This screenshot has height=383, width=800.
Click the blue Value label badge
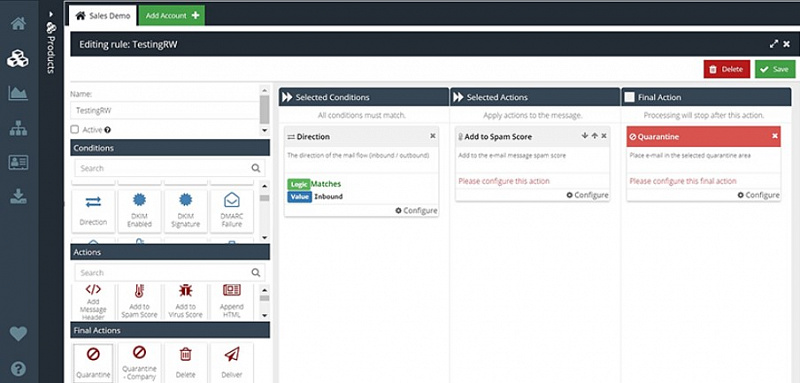click(299, 197)
